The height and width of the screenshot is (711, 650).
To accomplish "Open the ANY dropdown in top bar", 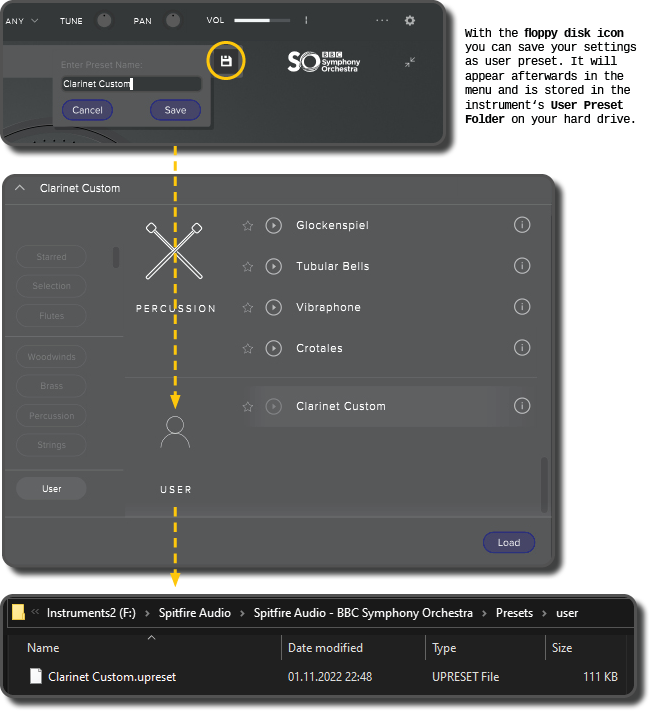I will (x=22, y=21).
